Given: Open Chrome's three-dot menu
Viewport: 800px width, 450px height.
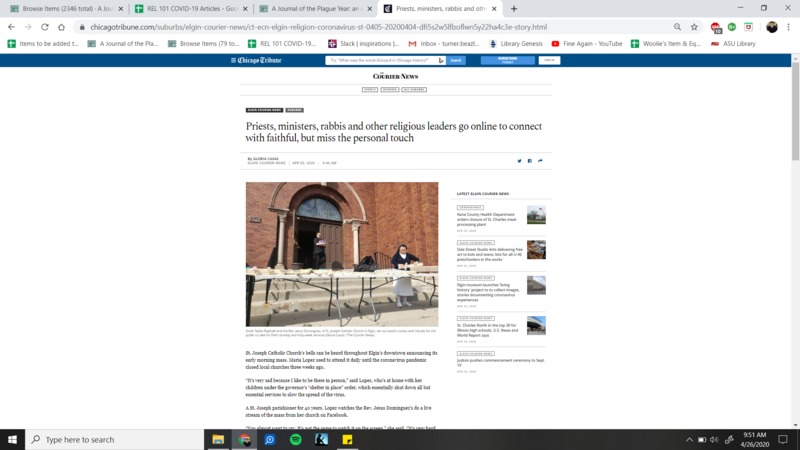Looking at the screenshot, I should [788, 27].
